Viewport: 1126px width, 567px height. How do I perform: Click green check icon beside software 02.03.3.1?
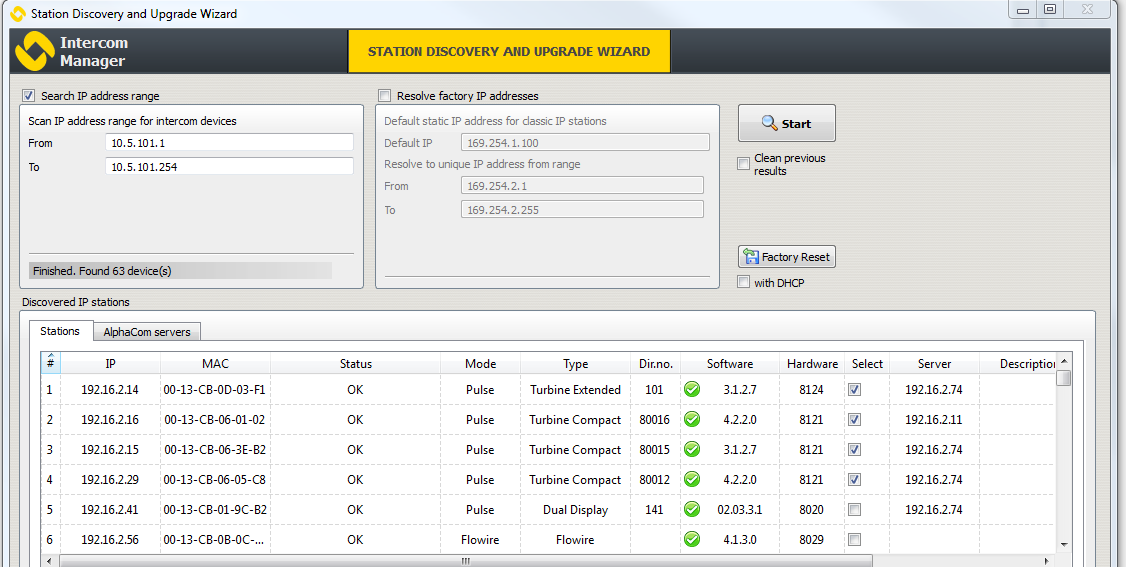click(692, 510)
